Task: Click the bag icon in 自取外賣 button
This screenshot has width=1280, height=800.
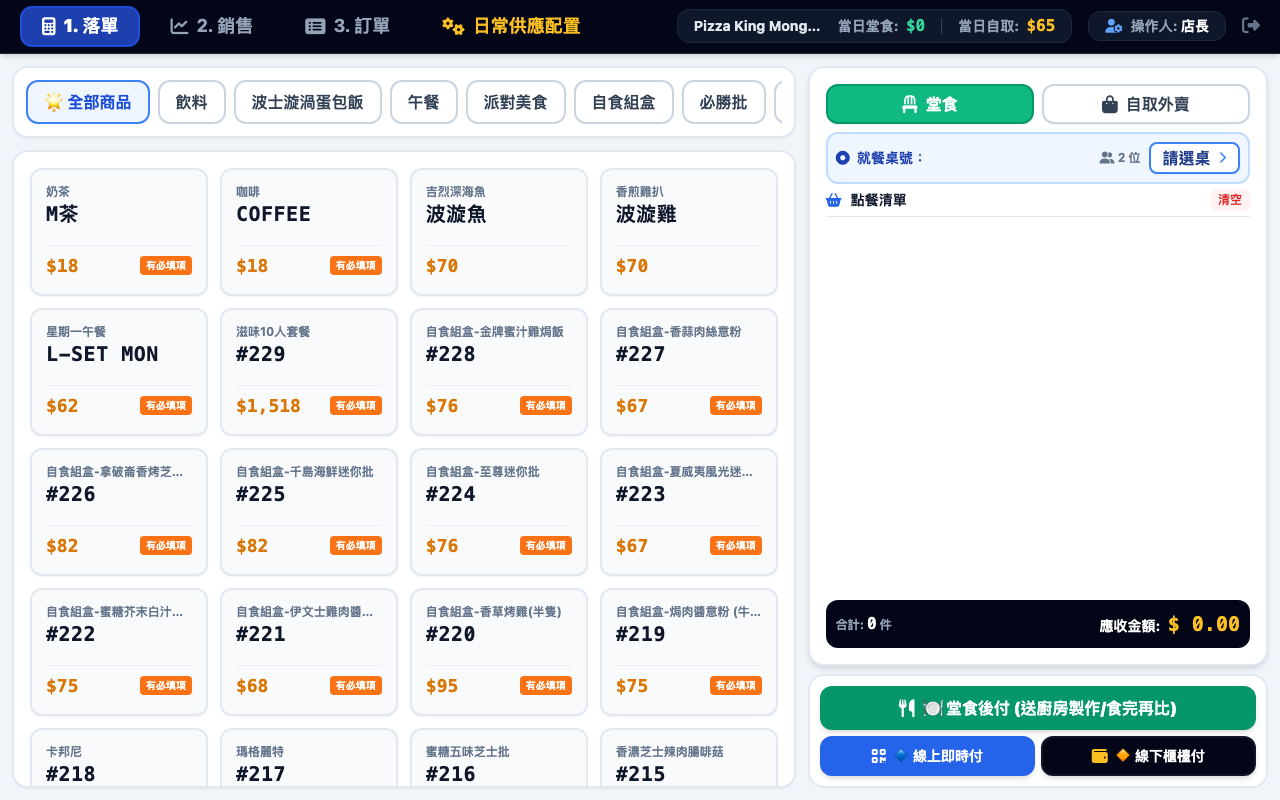Action: coord(1109,104)
